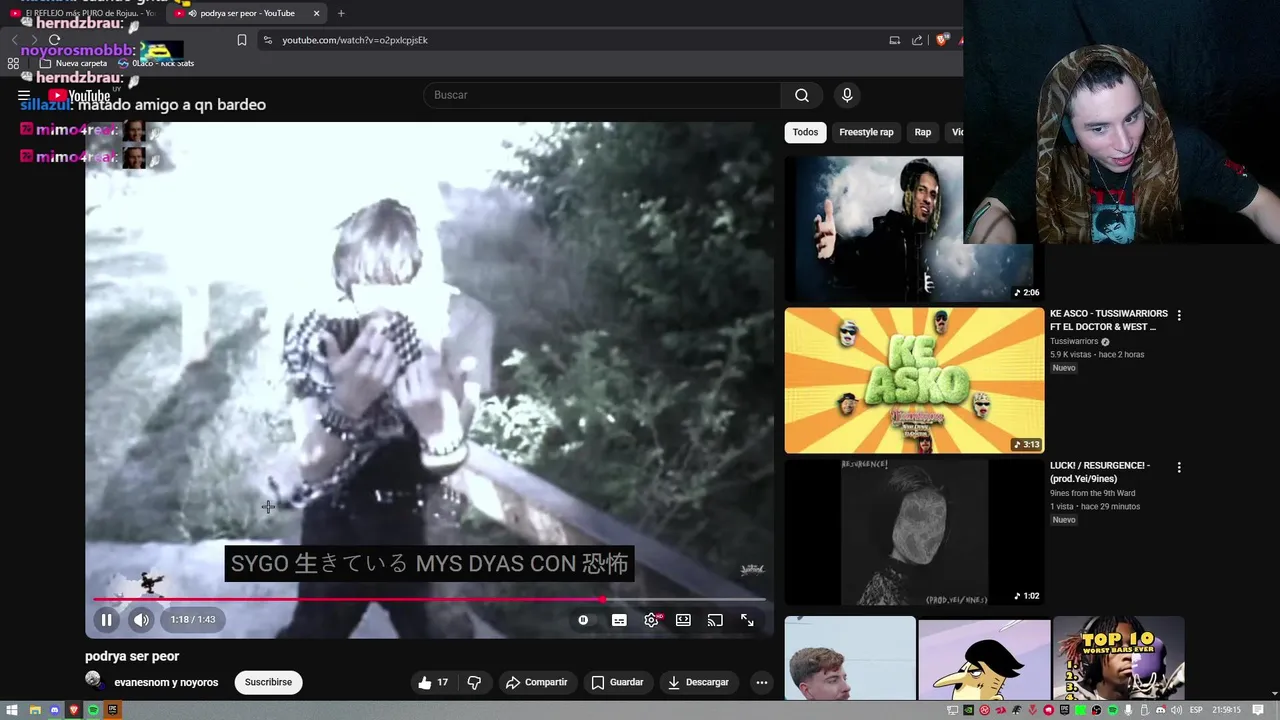Toggle subtitles with the captions icon
The image size is (1280, 720).
coord(619,620)
